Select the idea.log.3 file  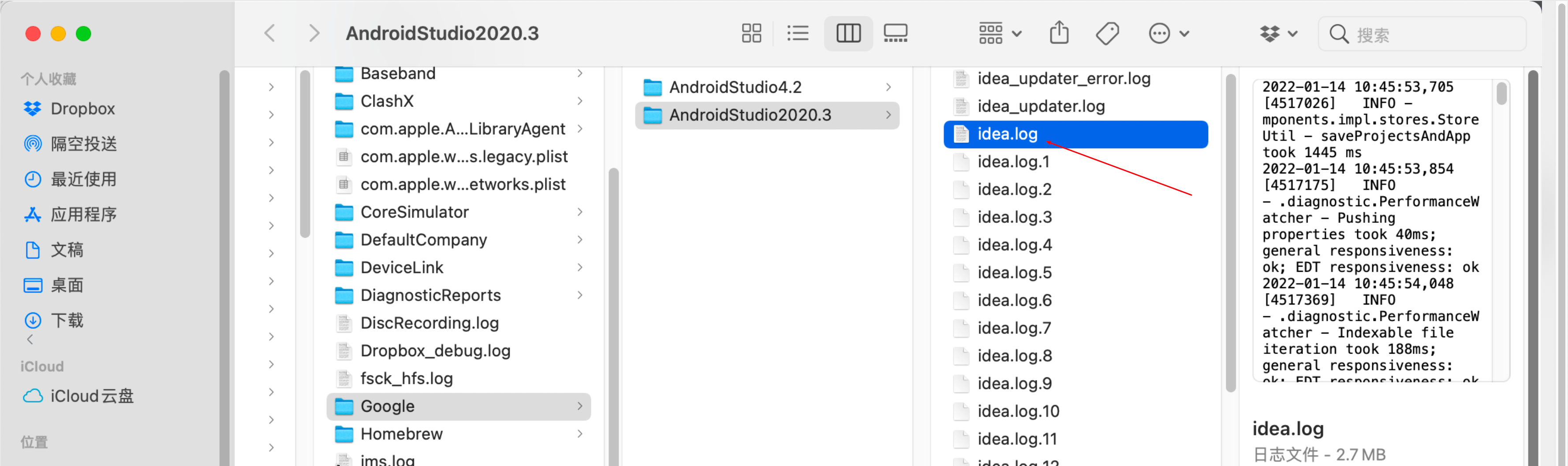[x=1075, y=217]
